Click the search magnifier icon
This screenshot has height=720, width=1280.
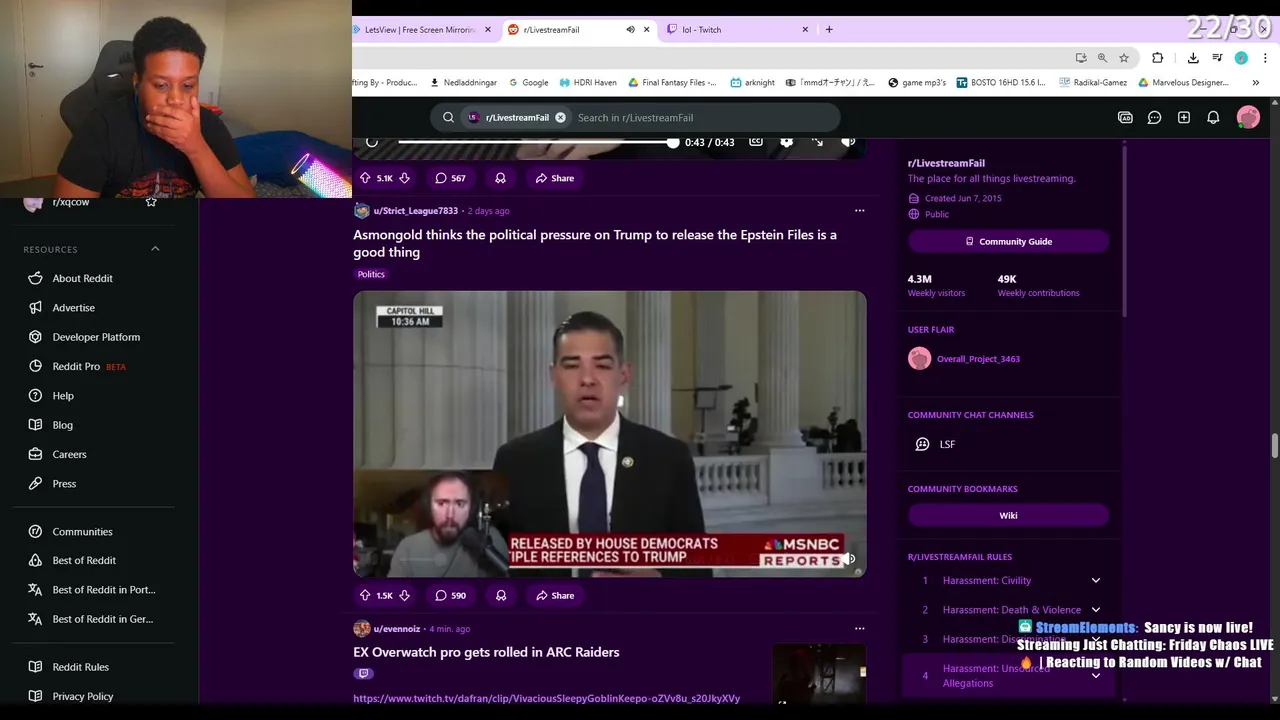(x=448, y=117)
